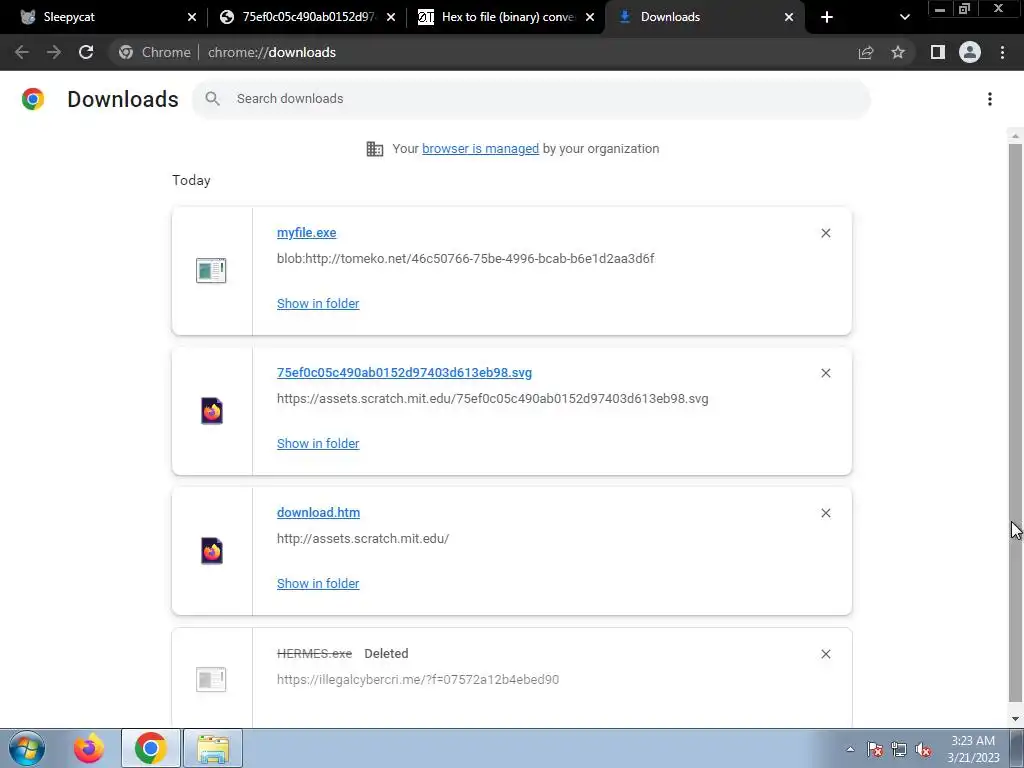The width and height of the screenshot is (1024, 768).
Task: Switch to the 75ef0c05c490ab0152d97 tab
Action: coord(307,17)
